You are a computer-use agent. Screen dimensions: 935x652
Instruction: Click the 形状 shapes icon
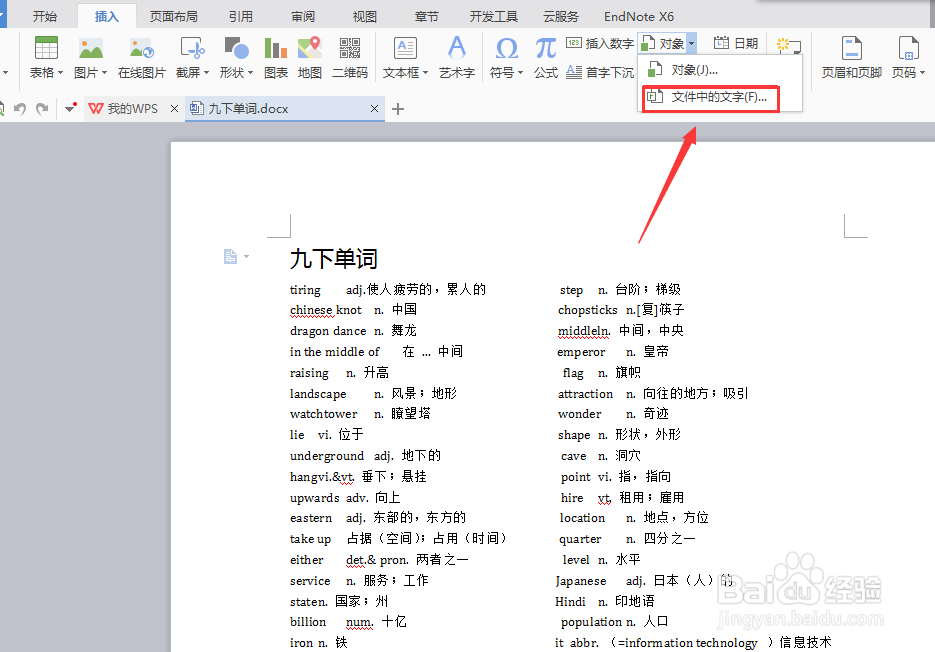pyautogui.click(x=236, y=48)
